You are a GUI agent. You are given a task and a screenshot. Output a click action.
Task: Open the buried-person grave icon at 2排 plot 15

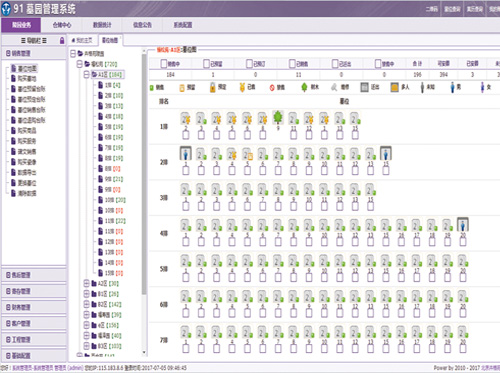386,154
